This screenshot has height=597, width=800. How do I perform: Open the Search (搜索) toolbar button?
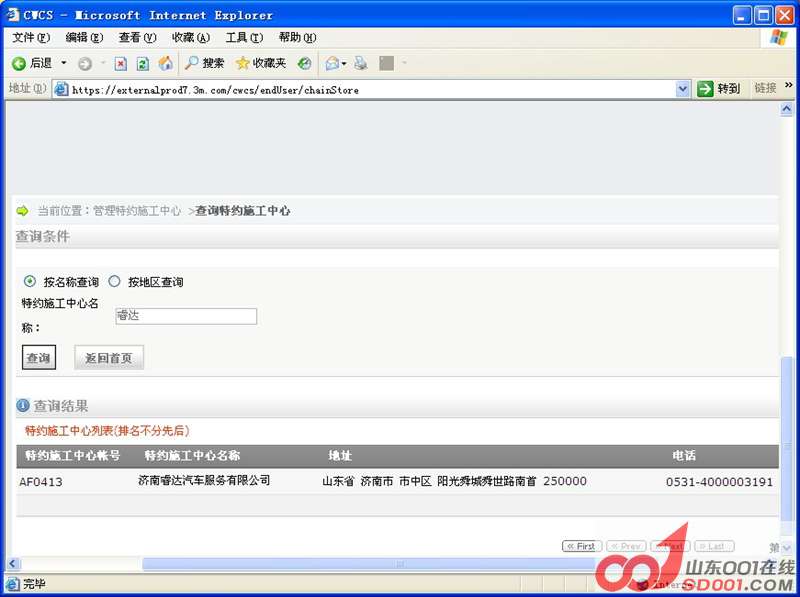205,63
